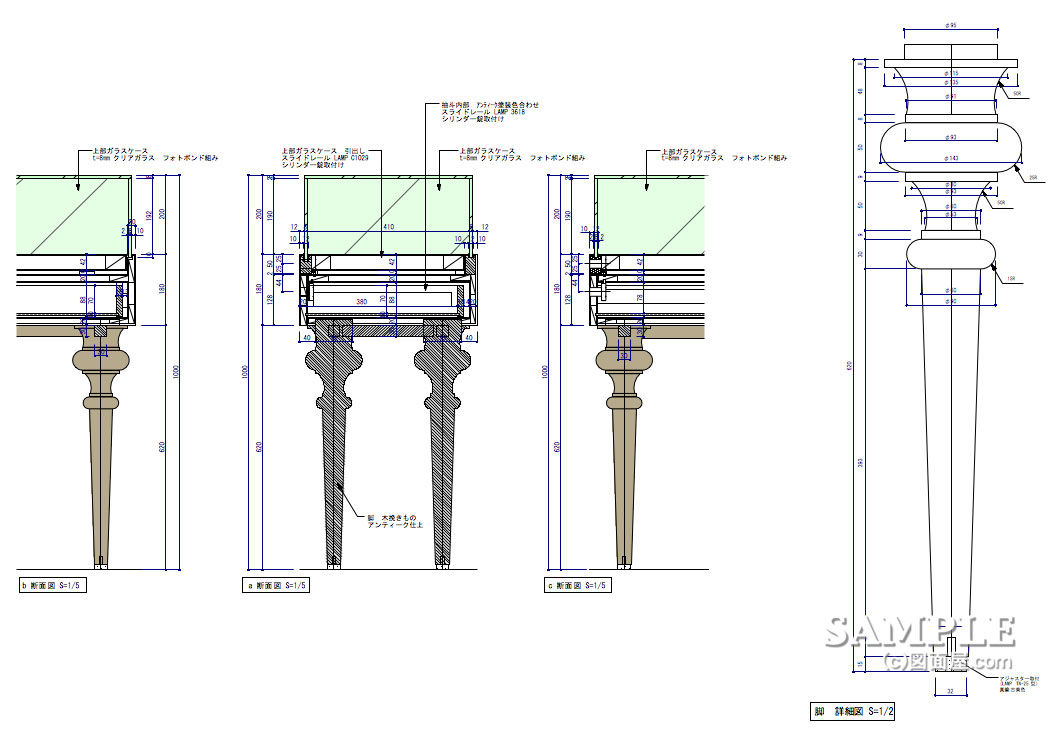
Task: Select the glass case note above section b
Action: tap(155, 155)
